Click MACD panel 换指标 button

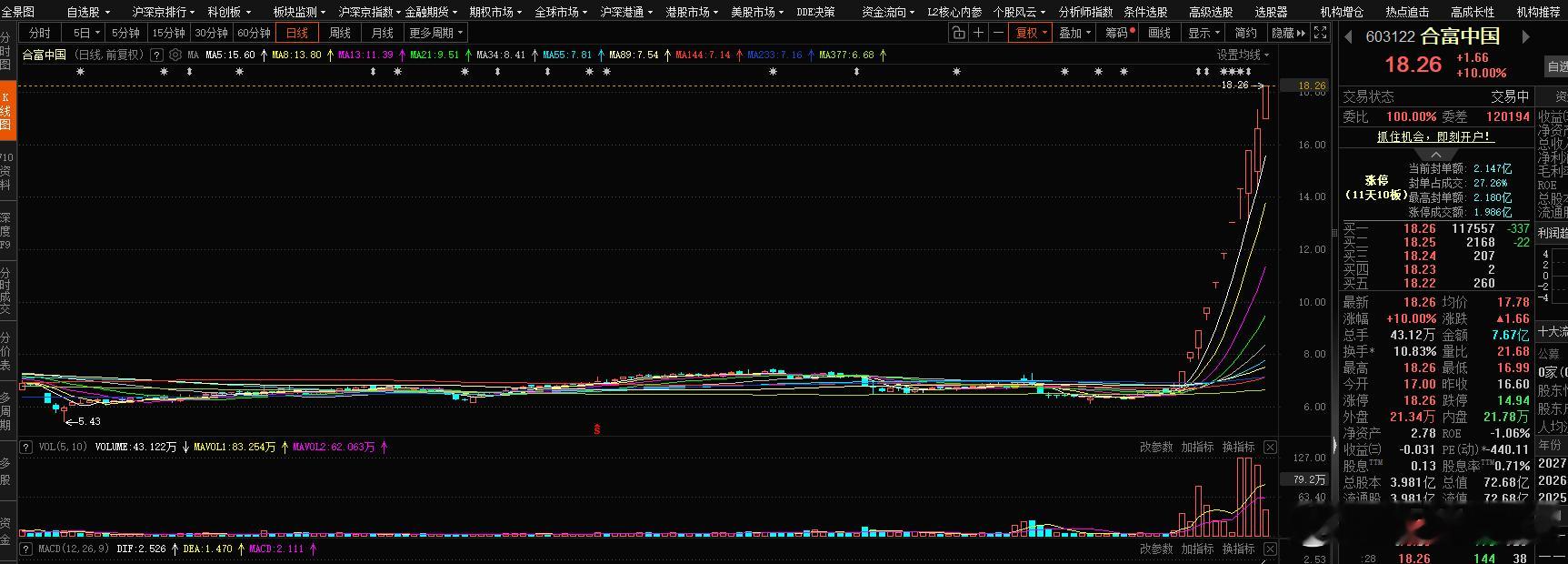(x=1238, y=549)
